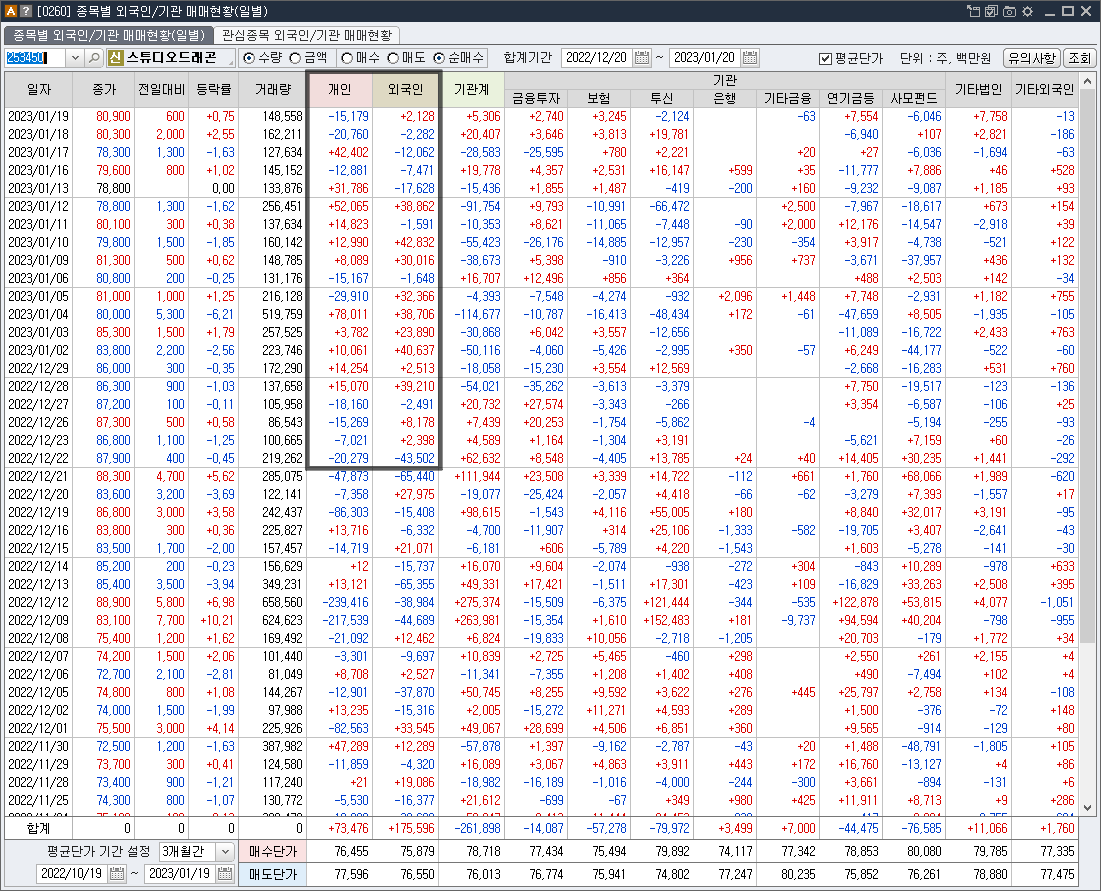Click the detach window icon in title bar

point(973,11)
